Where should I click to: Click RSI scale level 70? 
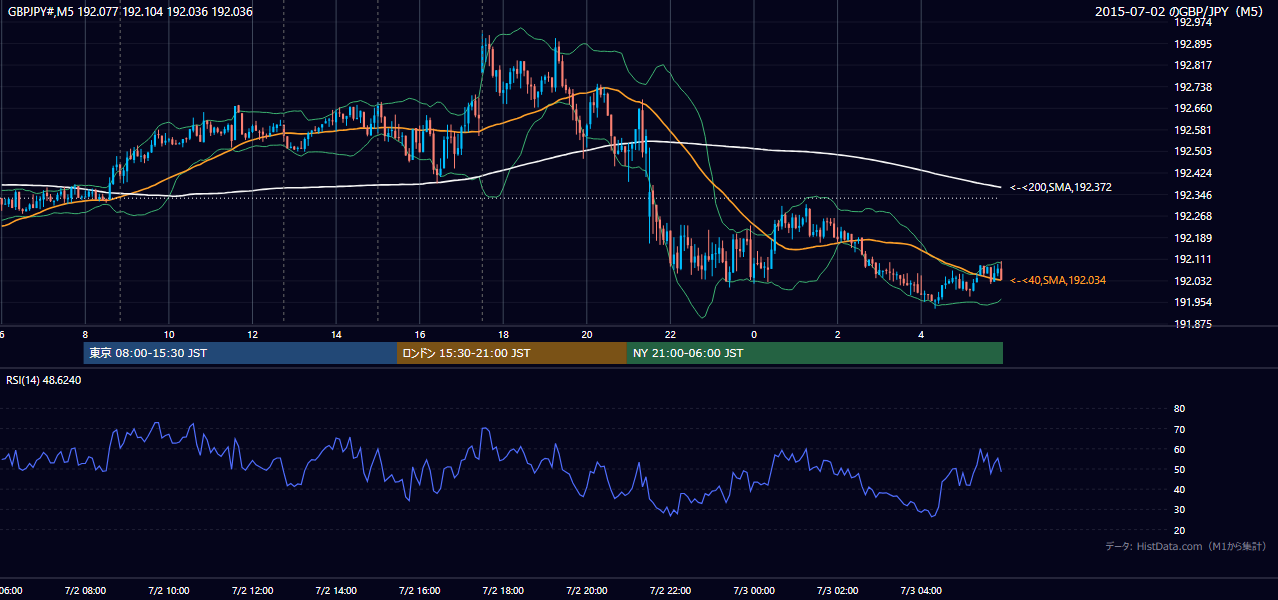tap(1179, 429)
